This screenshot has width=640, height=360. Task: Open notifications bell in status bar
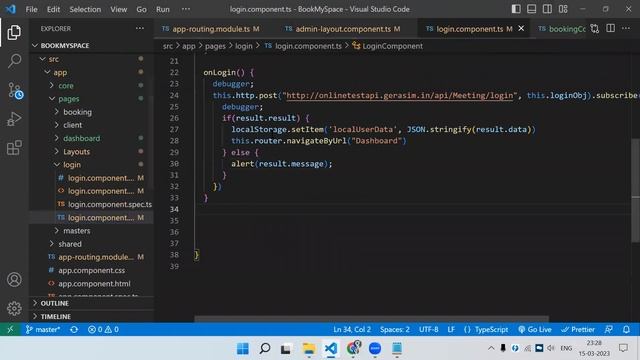point(626,329)
